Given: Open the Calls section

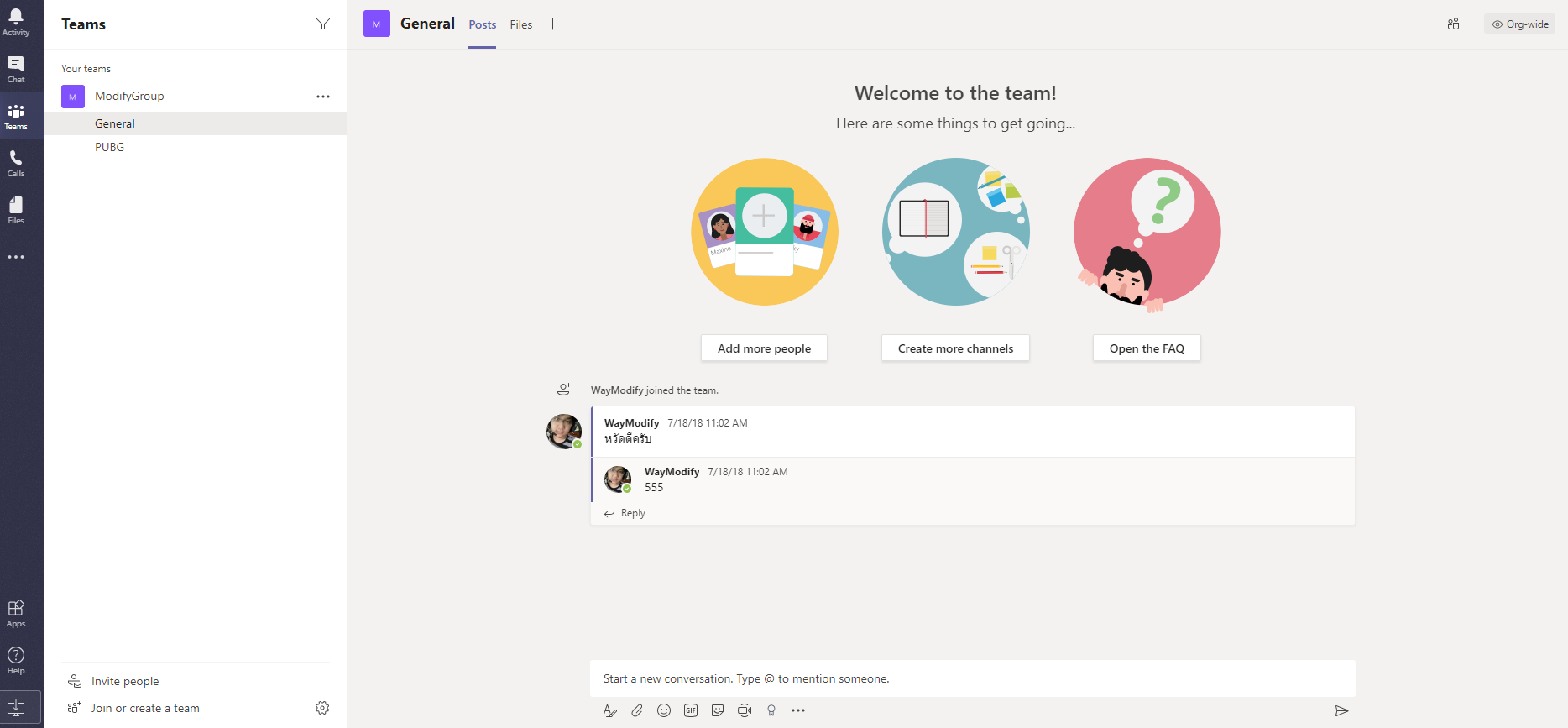Looking at the screenshot, I should (x=16, y=164).
